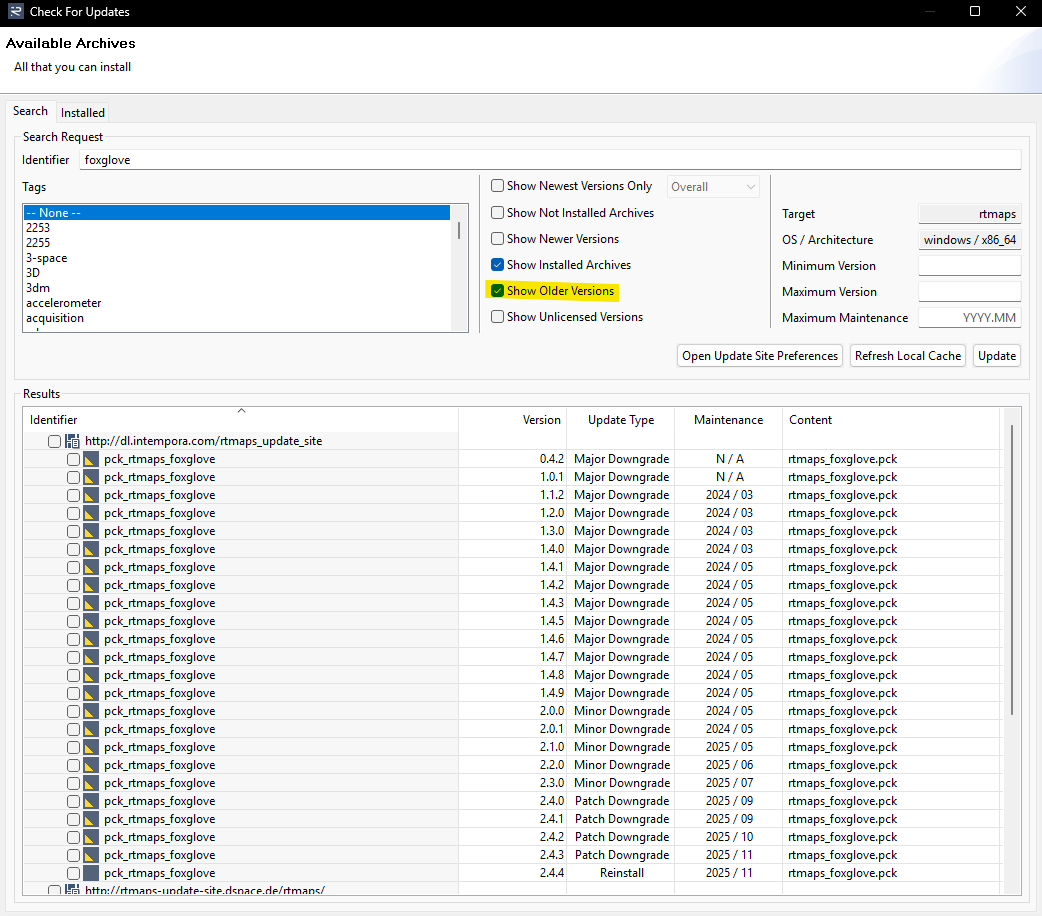Enable Show Newest Versions Only
1042x916 pixels.
pyautogui.click(x=498, y=186)
